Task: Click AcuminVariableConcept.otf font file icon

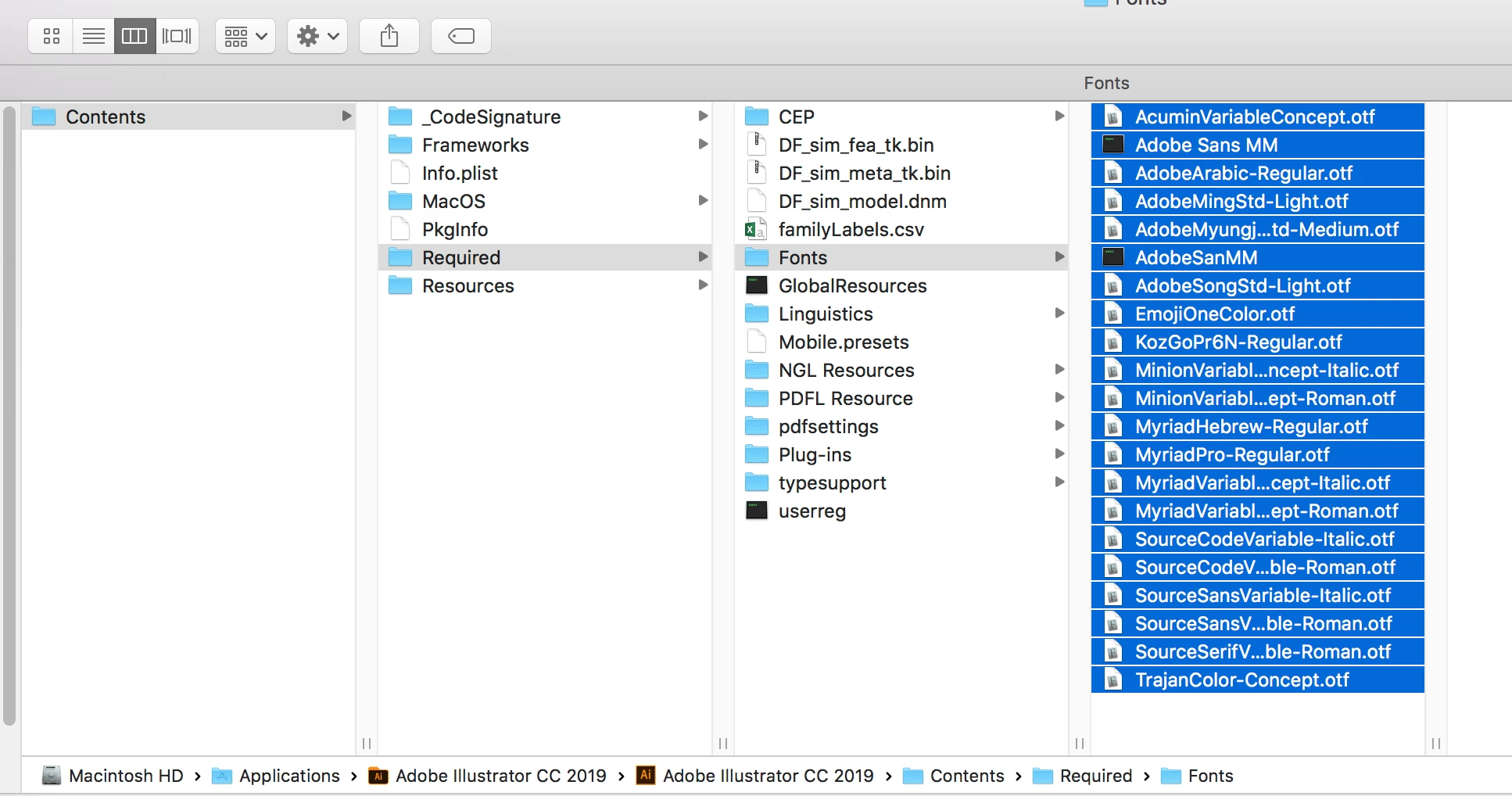Action: pyautogui.click(x=1113, y=117)
